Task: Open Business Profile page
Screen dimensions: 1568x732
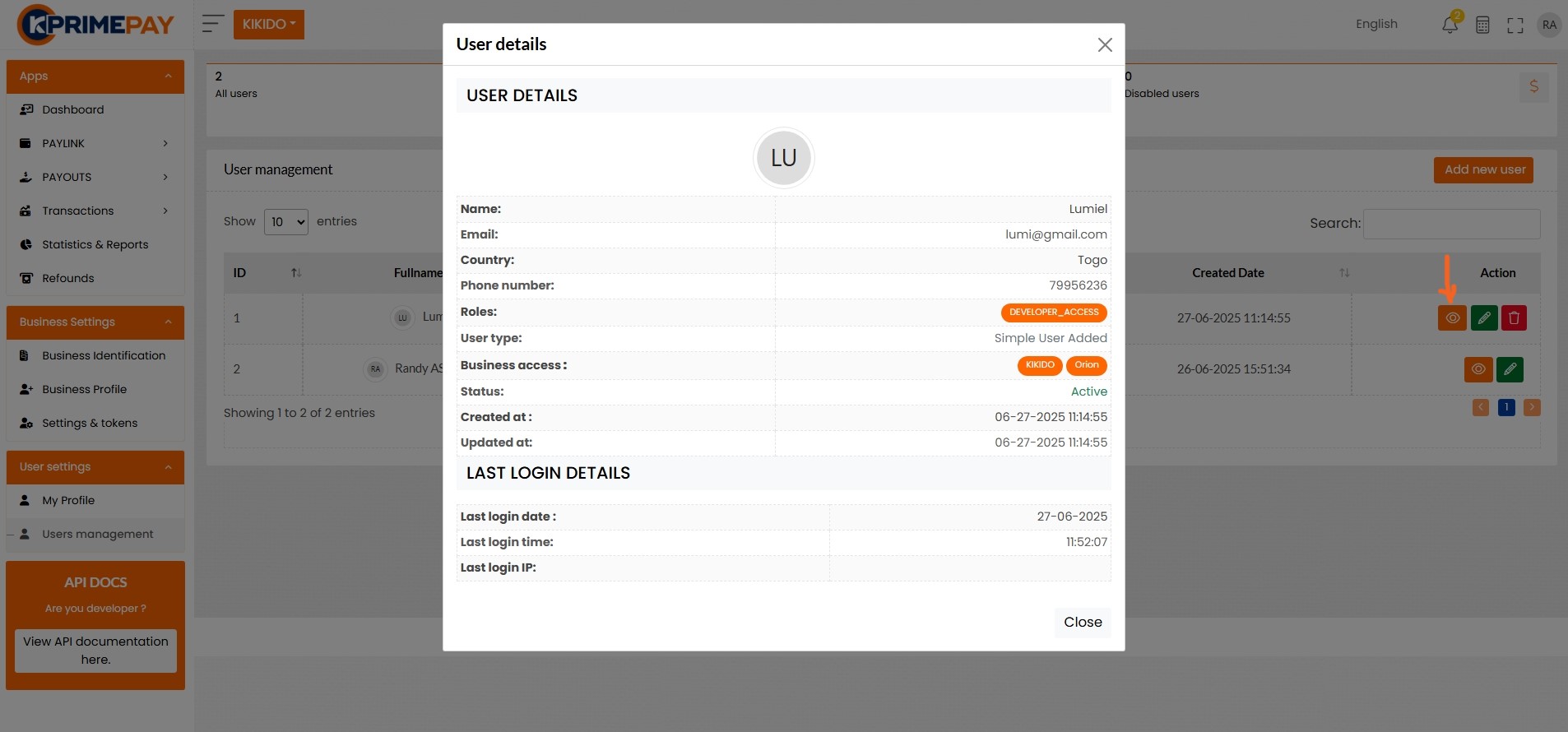Action: [x=95, y=389]
